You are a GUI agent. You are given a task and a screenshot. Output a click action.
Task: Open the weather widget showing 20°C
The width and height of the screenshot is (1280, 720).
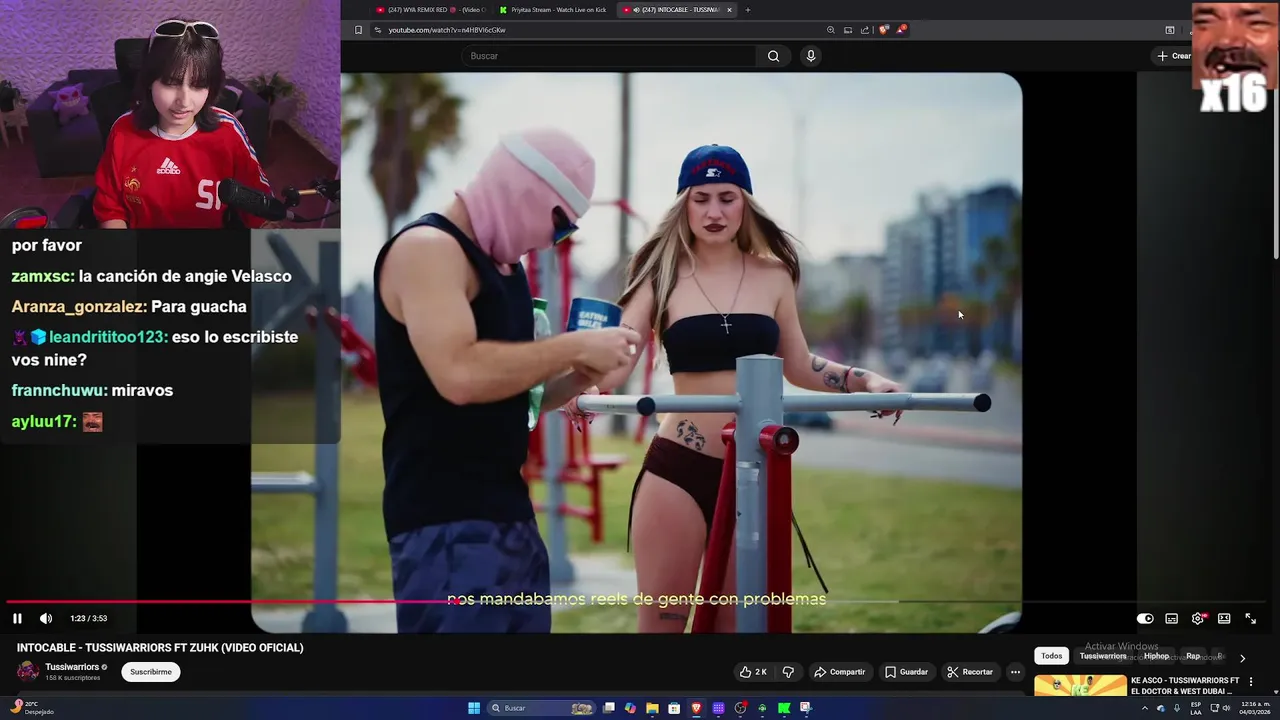click(x=30, y=708)
